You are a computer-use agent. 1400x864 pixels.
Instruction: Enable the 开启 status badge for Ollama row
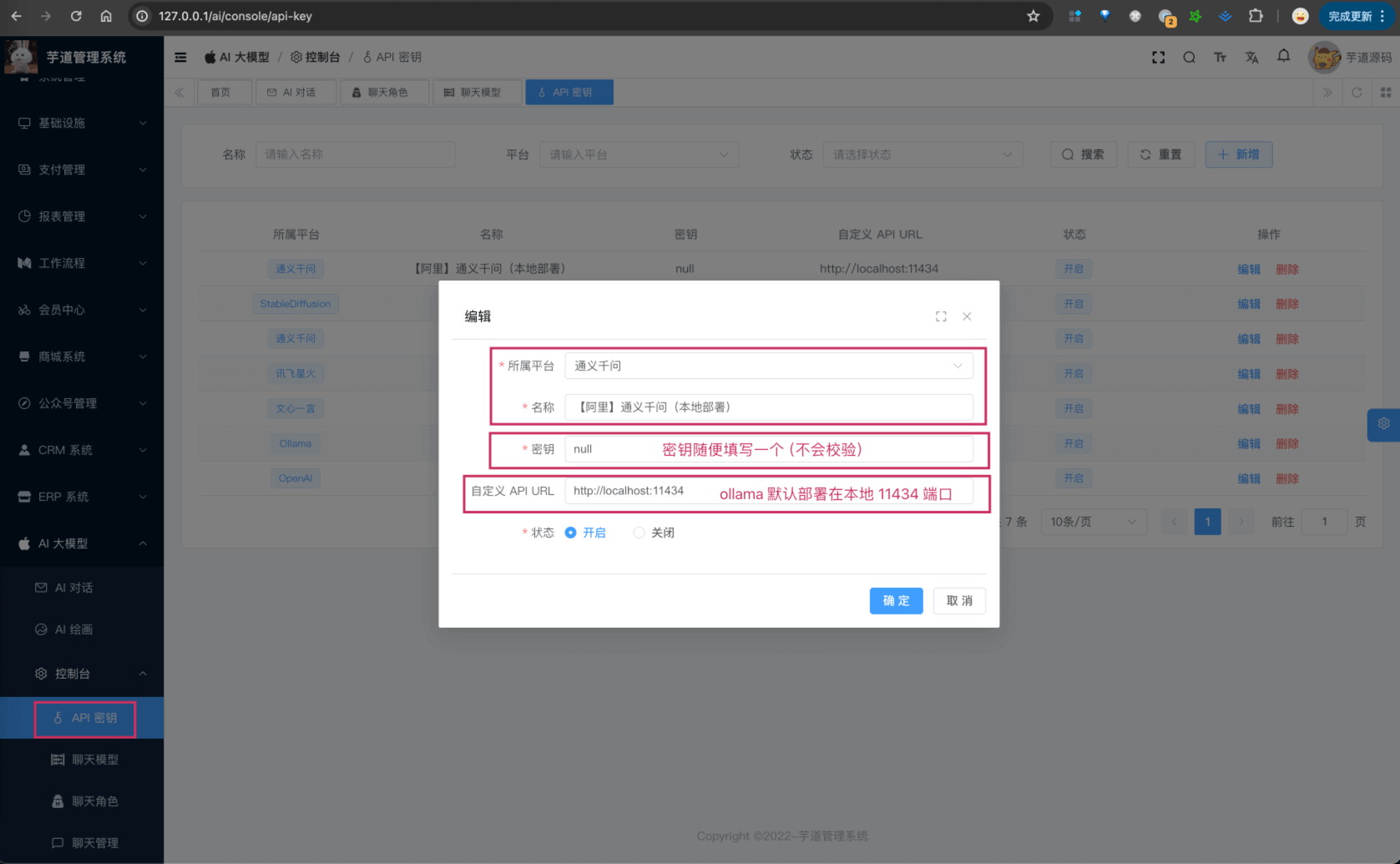click(1074, 443)
